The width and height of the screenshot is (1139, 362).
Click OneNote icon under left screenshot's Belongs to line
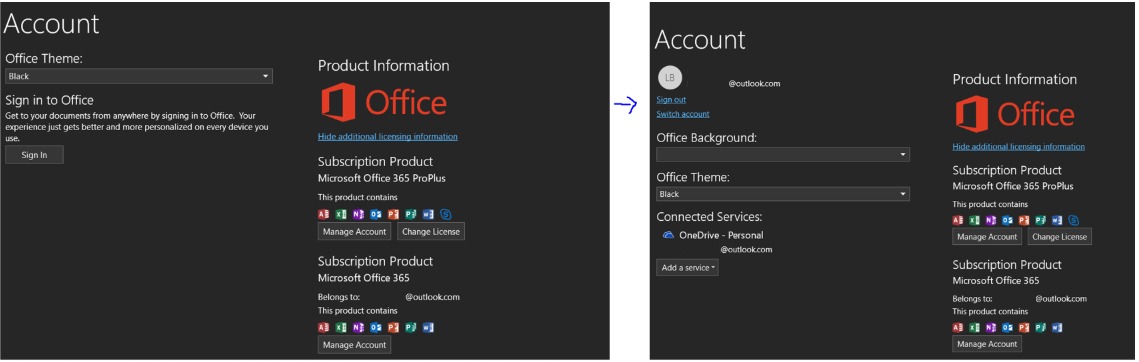pos(358,328)
